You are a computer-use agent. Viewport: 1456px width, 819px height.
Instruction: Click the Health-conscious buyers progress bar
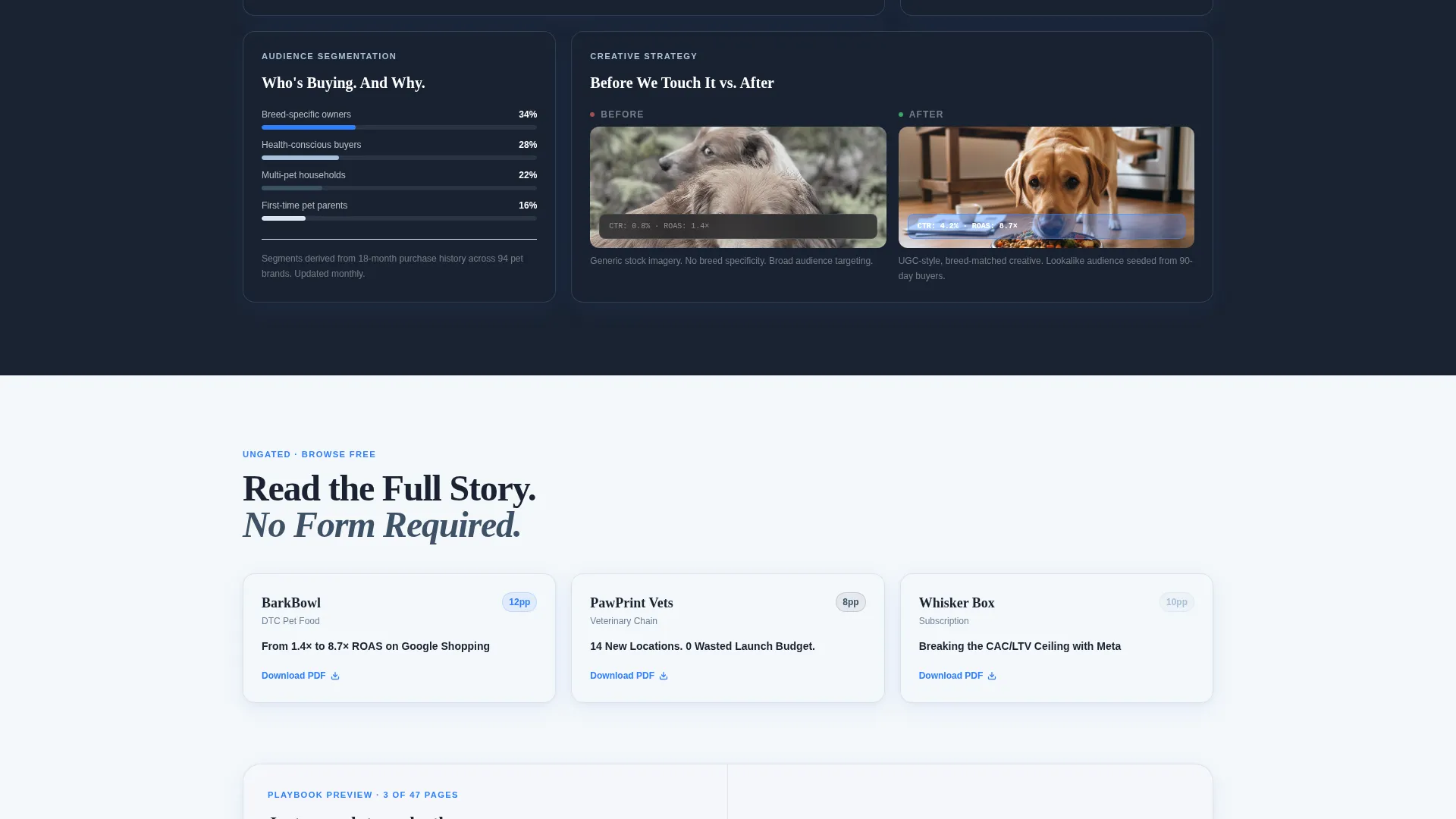399,158
